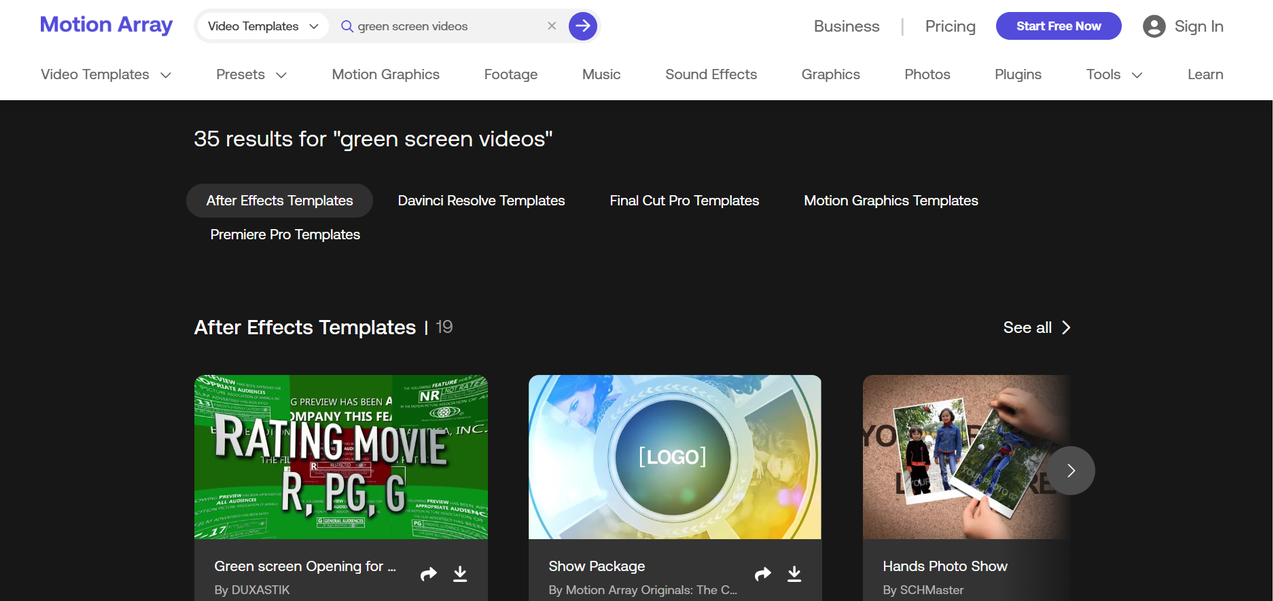Submit search with the purple arrow button
1273x601 pixels.
[583, 26]
